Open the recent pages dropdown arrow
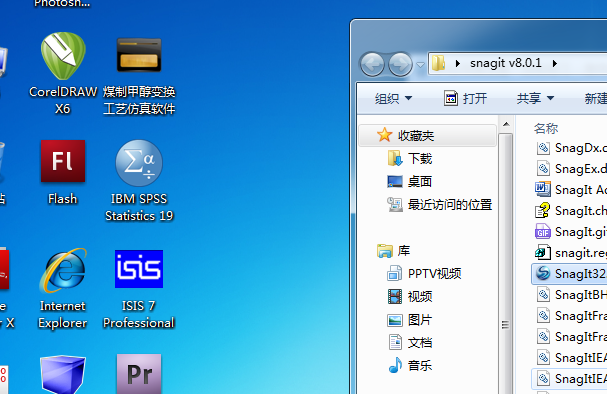 coord(420,65)
